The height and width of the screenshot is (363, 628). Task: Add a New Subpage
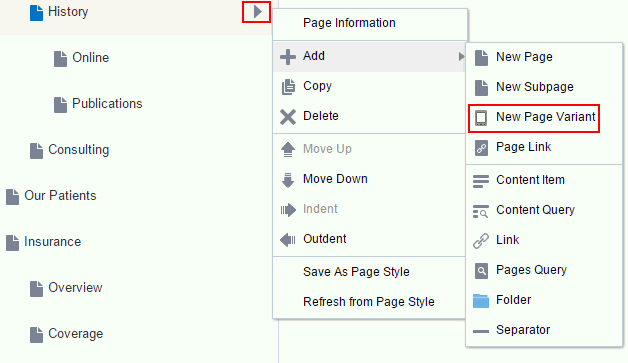pyautogui.click(x=535, y=87)
